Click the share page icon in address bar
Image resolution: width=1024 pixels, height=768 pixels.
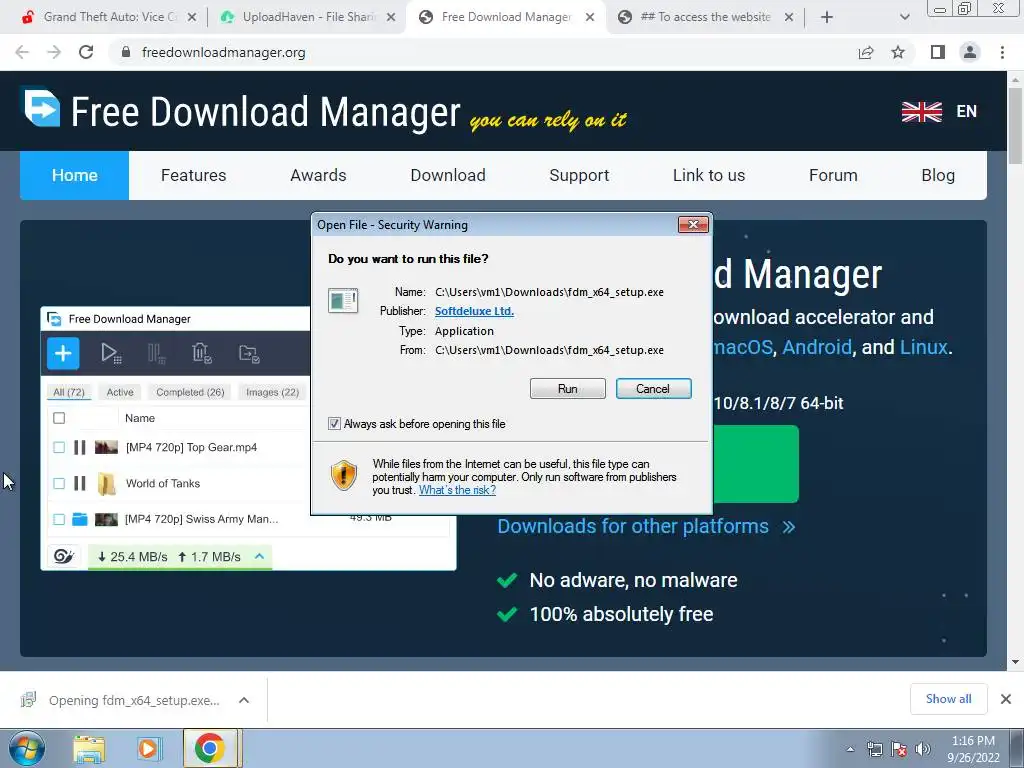coord(866,52)
